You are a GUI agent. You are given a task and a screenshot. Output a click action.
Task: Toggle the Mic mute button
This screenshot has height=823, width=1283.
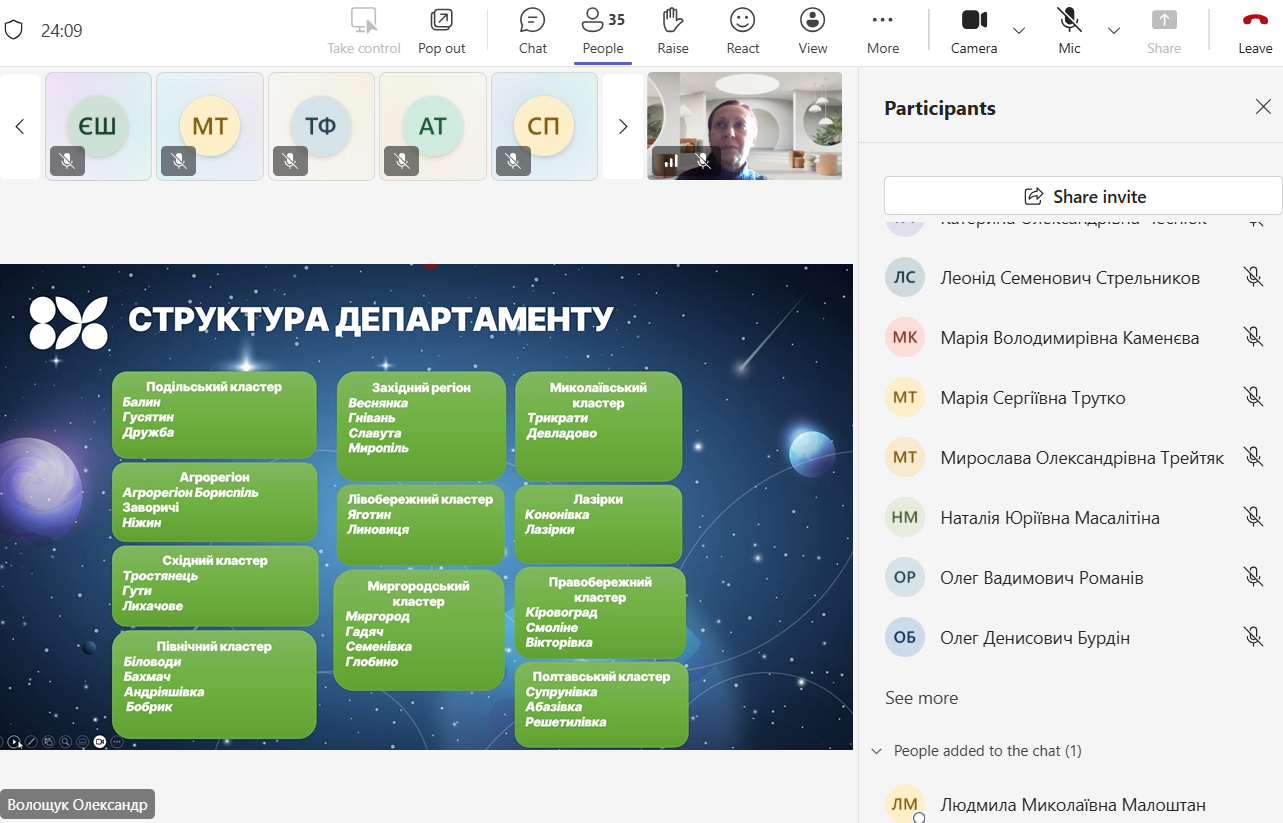(x=1069, y=31)
